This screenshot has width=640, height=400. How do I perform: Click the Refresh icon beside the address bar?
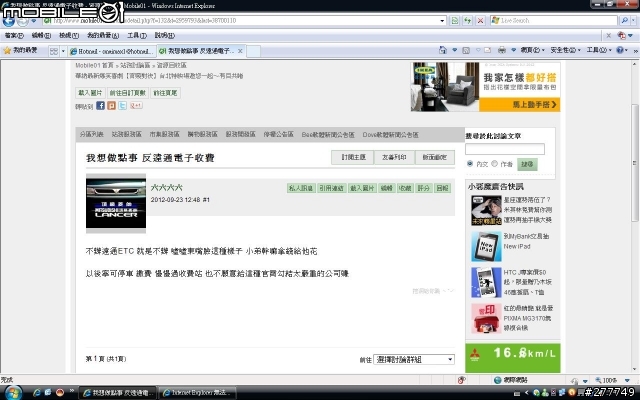point(468,20)
